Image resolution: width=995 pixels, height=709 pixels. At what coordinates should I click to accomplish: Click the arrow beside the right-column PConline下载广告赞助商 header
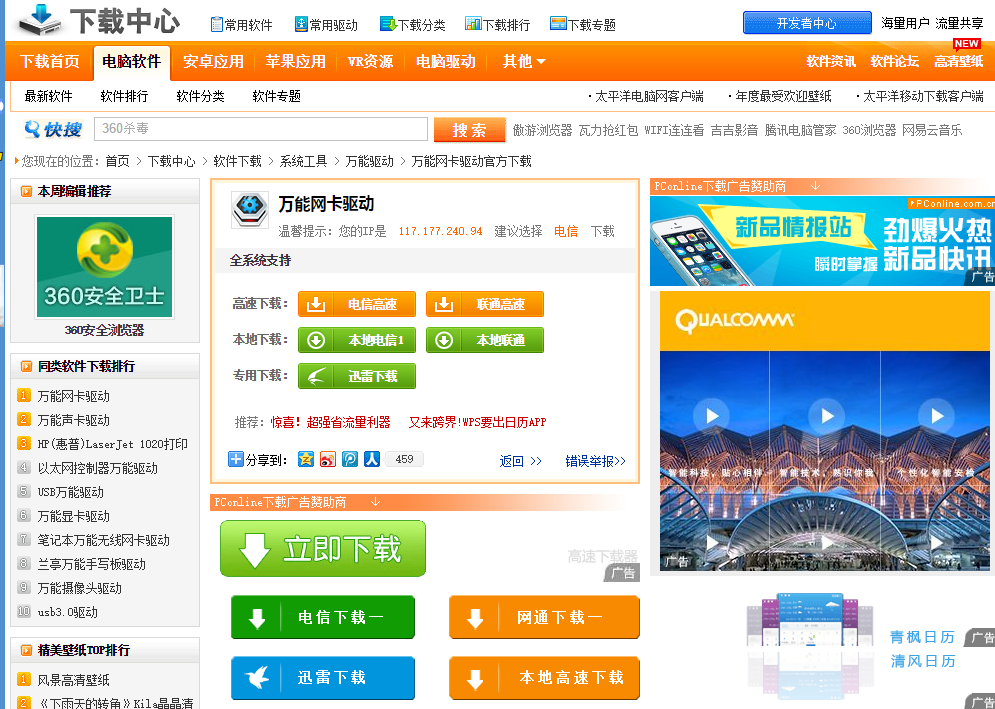pyautogui.click(x=815, y=186)
